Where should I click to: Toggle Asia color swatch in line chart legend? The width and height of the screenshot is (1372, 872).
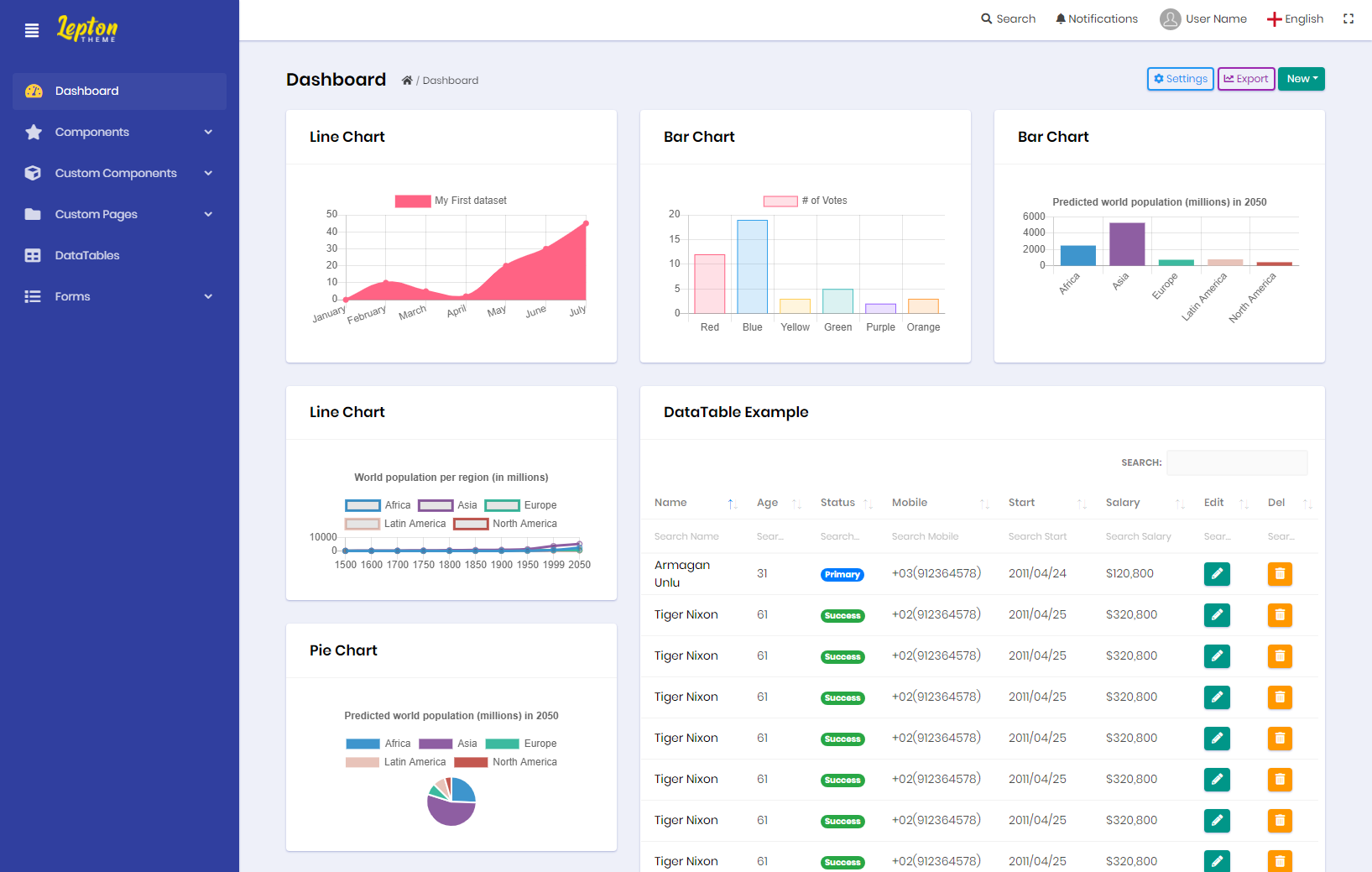click(x=436, y=505)
